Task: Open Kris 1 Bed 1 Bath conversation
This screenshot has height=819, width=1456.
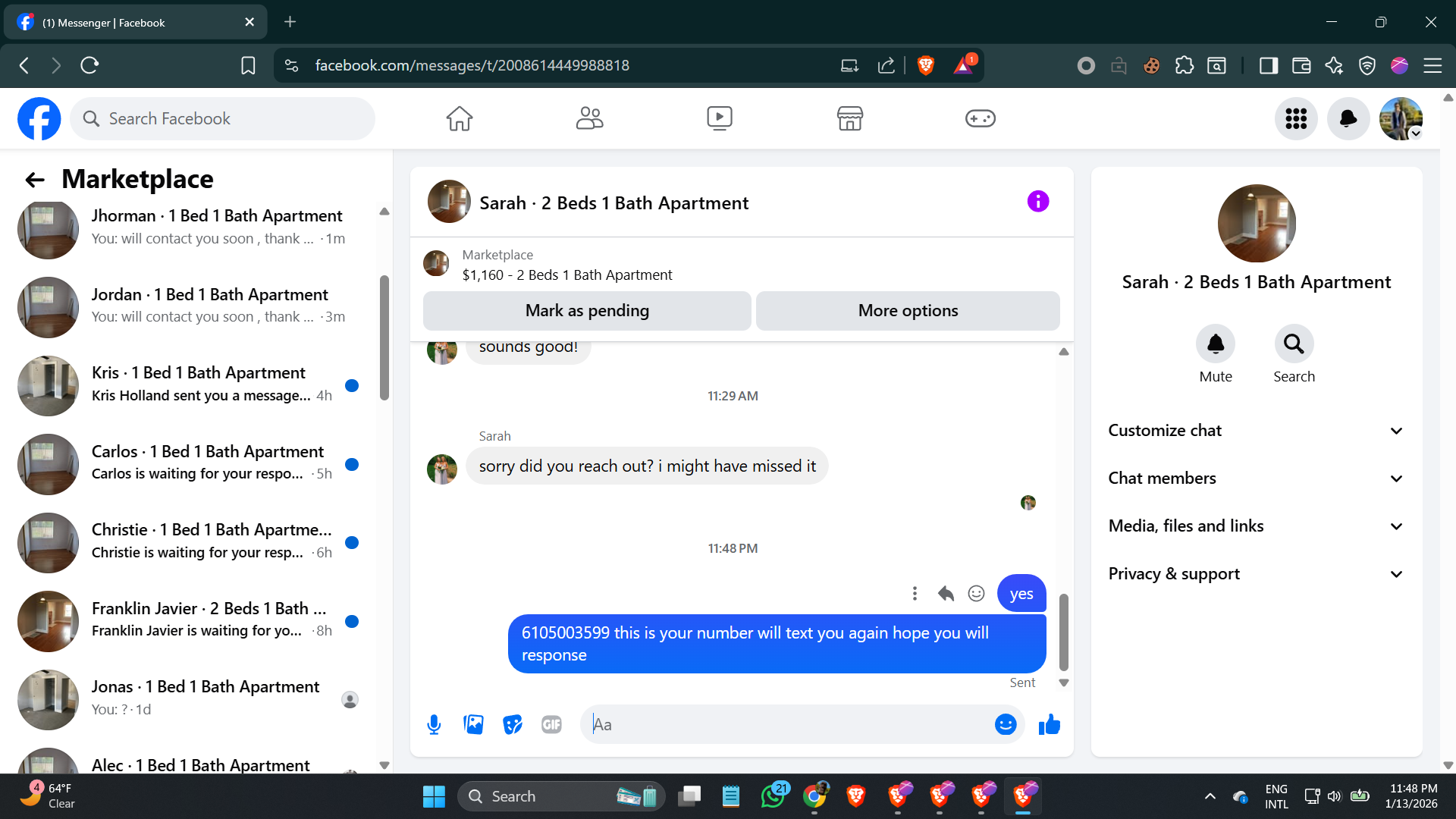Action: pyautogui.click(x=197, y=384)
